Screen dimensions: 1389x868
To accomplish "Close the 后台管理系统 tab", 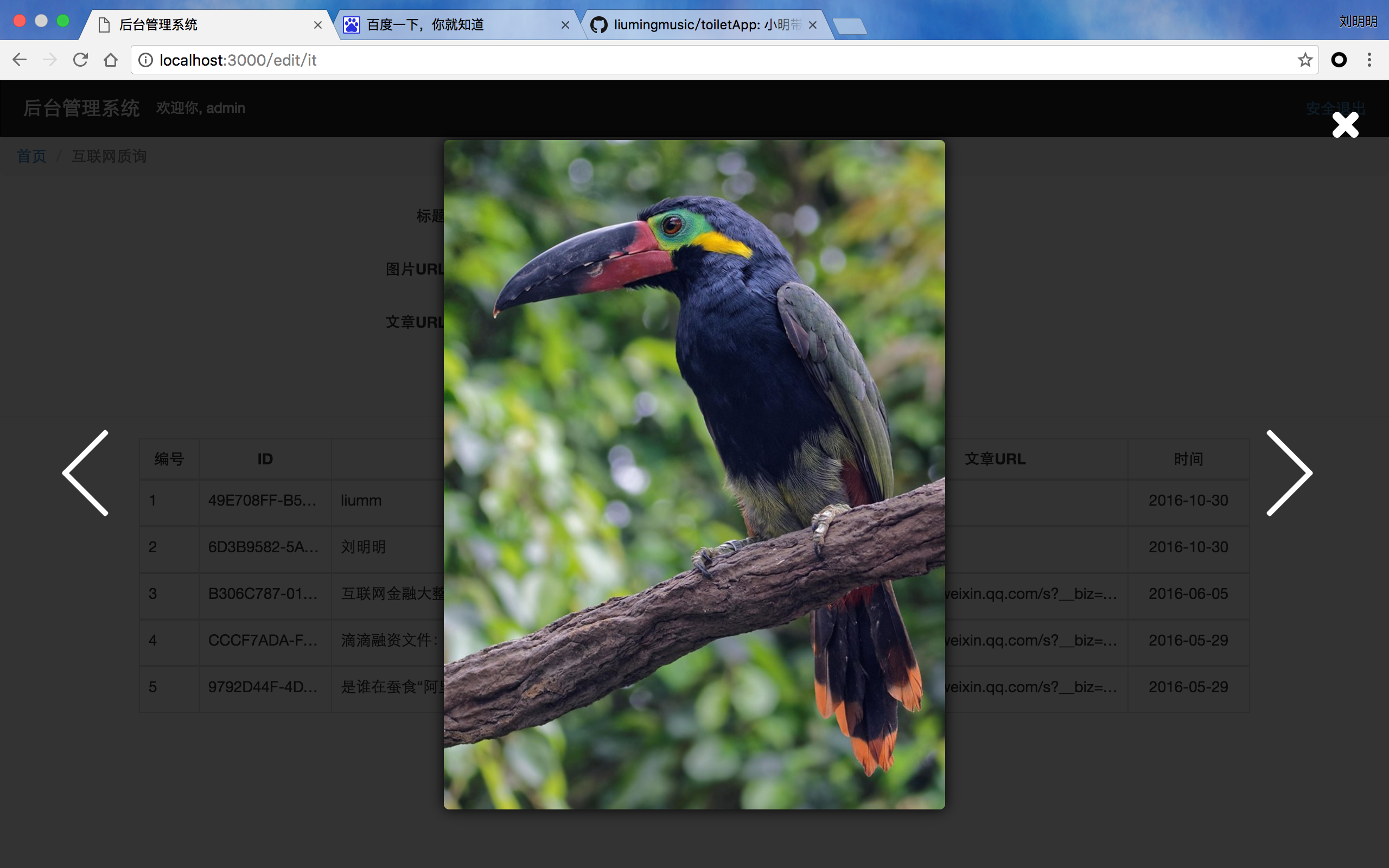I will (317, 25).
